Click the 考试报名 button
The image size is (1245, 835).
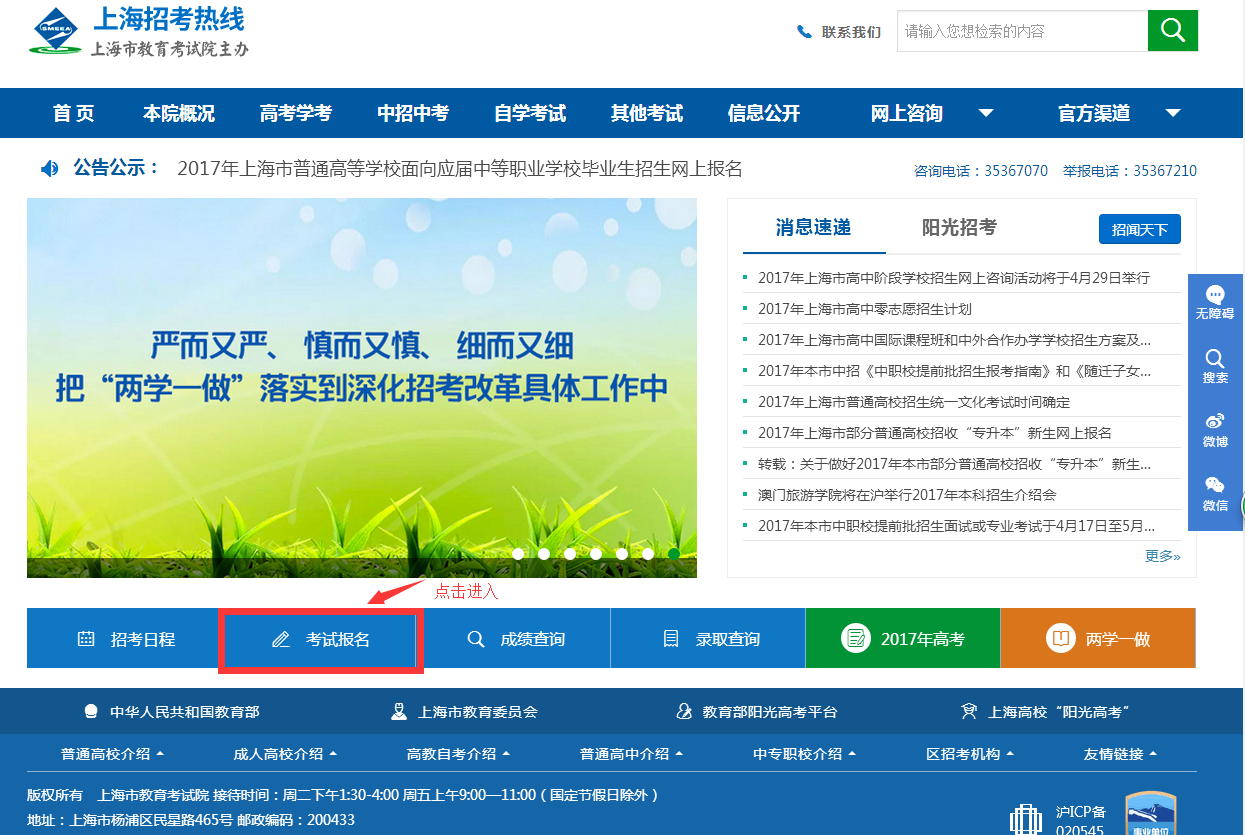321,639
